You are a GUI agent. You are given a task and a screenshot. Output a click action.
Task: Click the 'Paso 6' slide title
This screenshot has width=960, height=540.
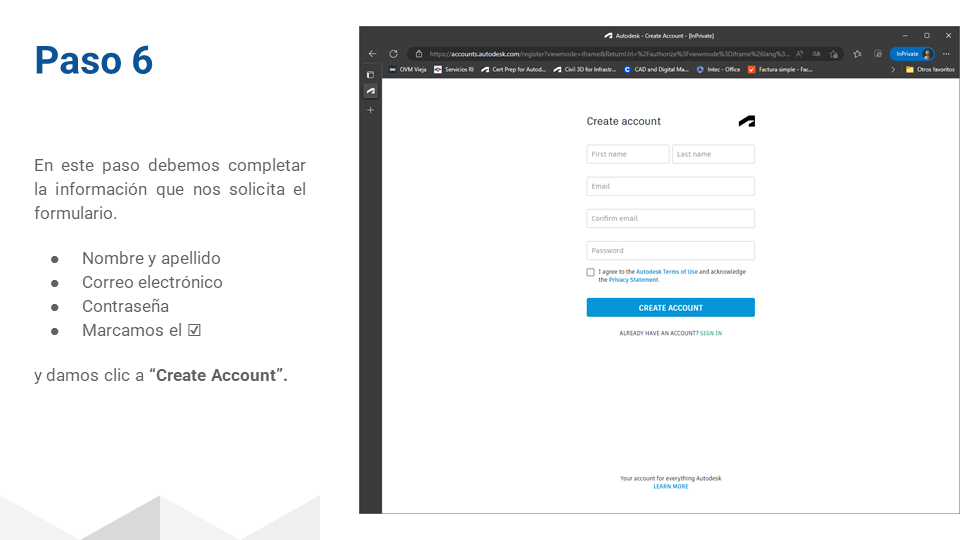[94, 61]
